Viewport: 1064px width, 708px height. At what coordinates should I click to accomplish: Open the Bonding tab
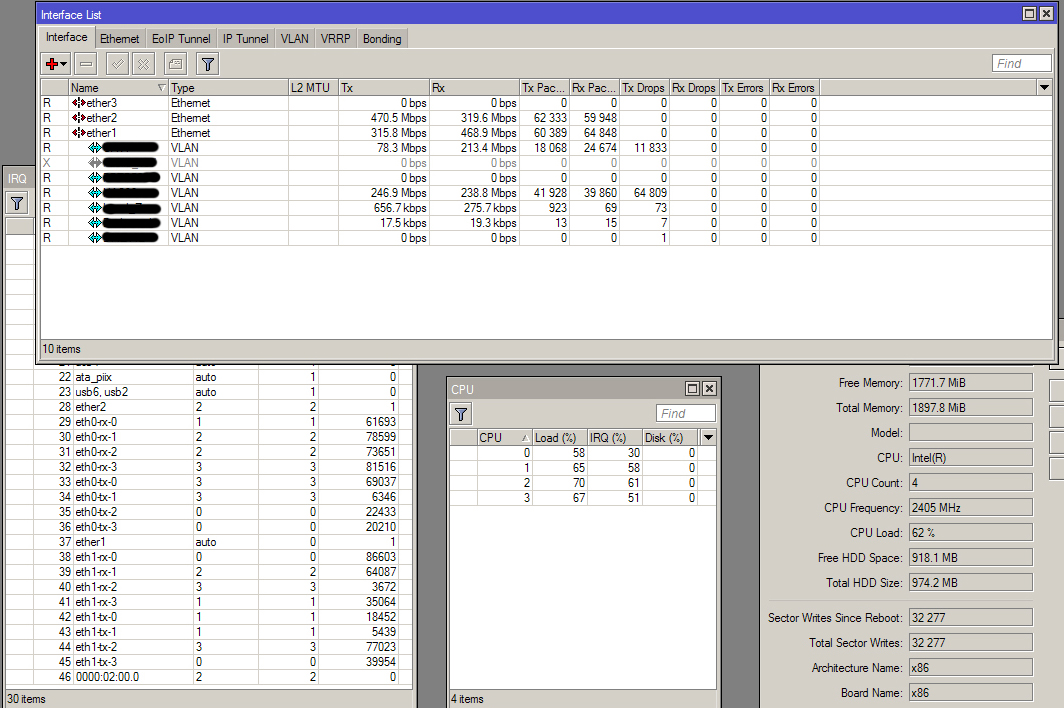(x=382, y=39)
